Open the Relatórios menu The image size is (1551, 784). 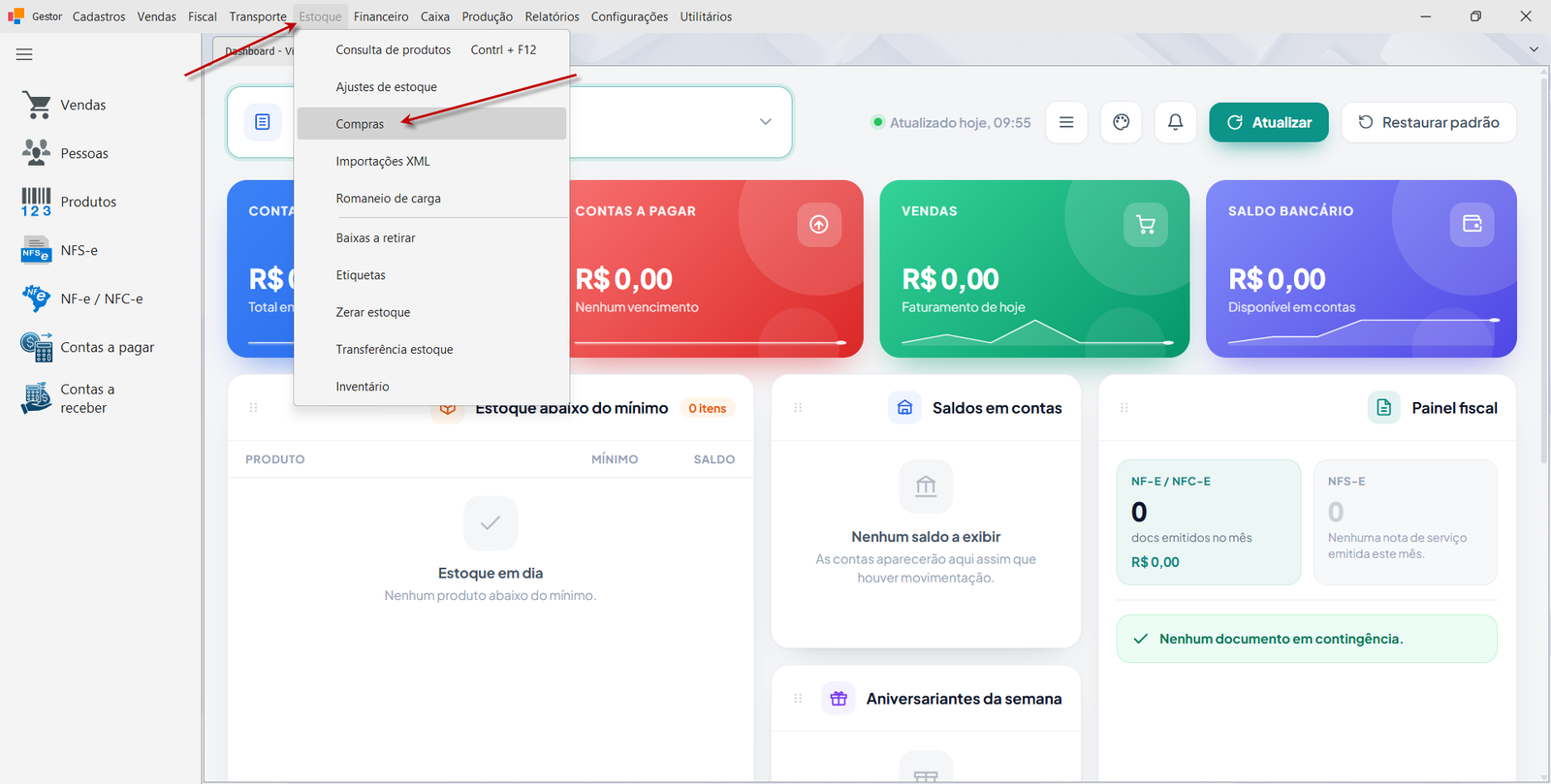552,16
